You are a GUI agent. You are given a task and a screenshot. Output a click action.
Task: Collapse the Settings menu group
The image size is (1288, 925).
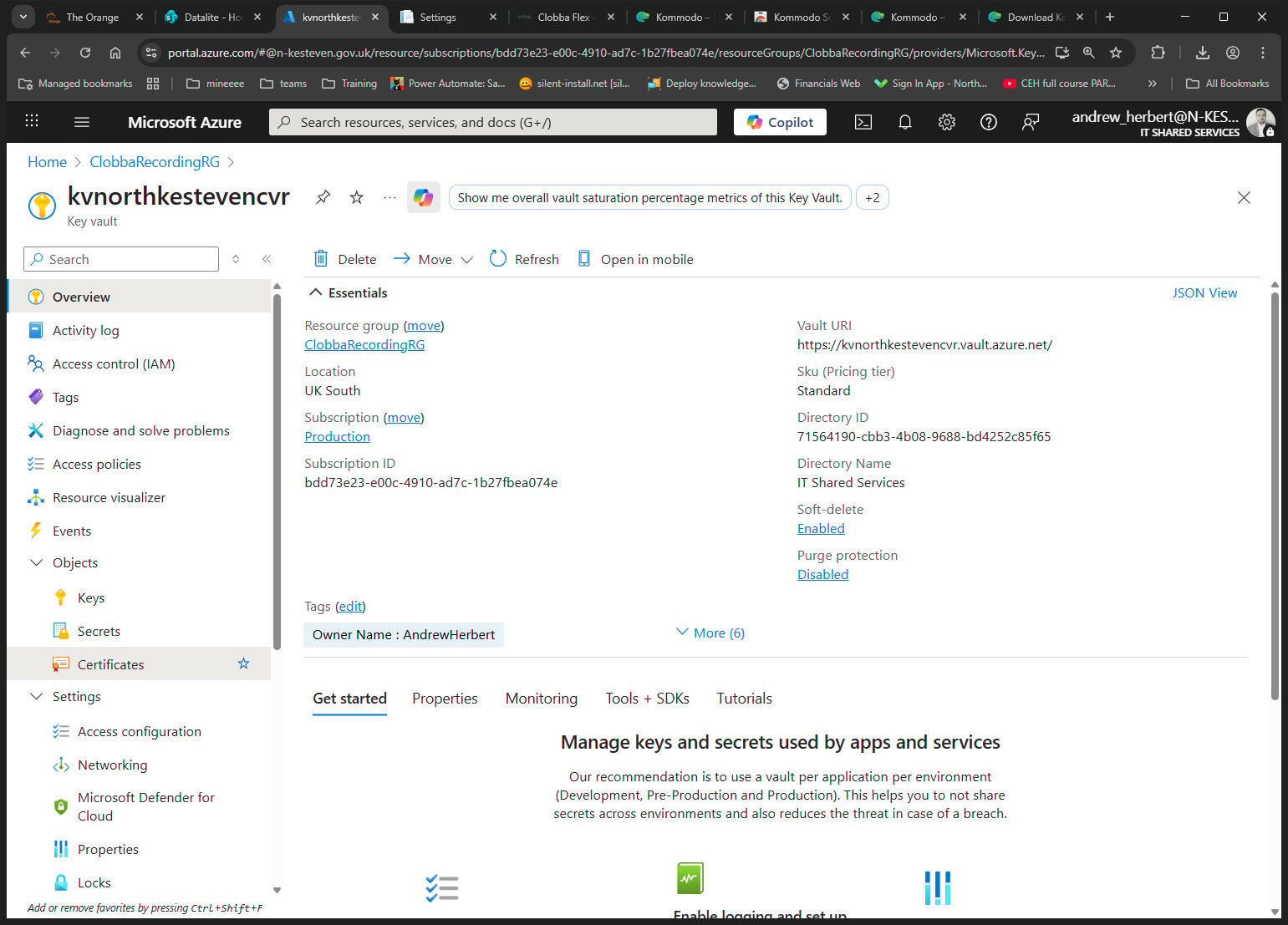(36, 696)
